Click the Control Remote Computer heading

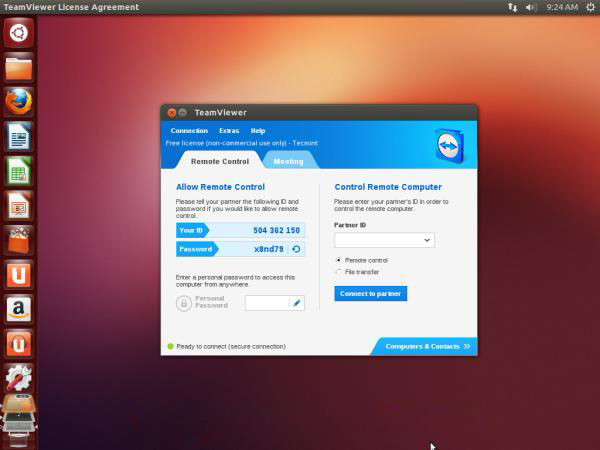388,187
